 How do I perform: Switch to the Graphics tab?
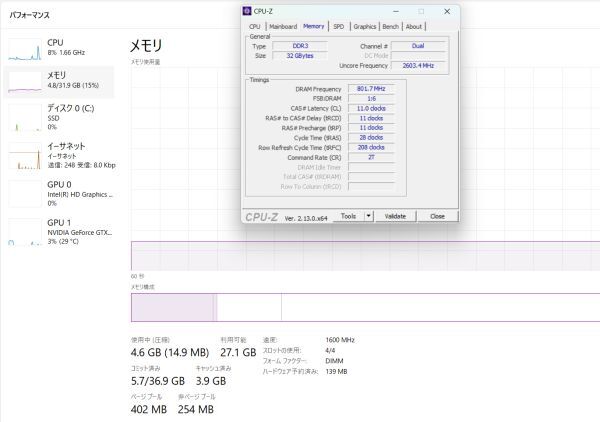tap(365, 26)
